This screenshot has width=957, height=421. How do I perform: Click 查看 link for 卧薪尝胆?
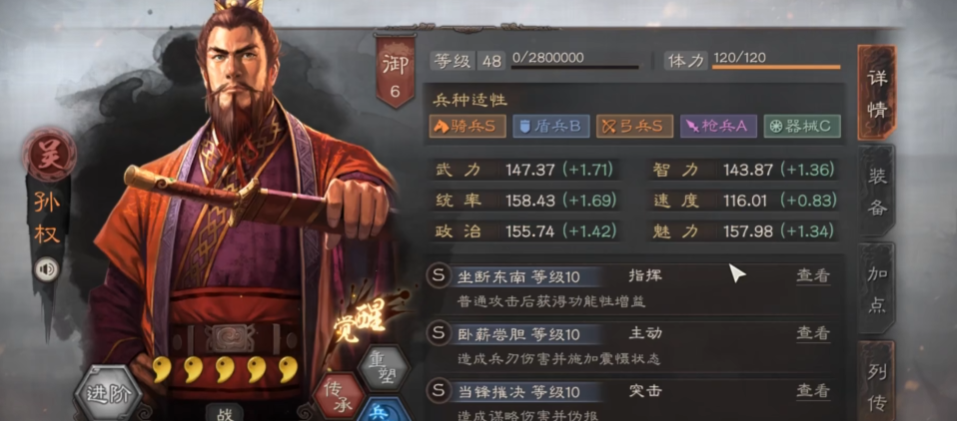click(813, 333)
